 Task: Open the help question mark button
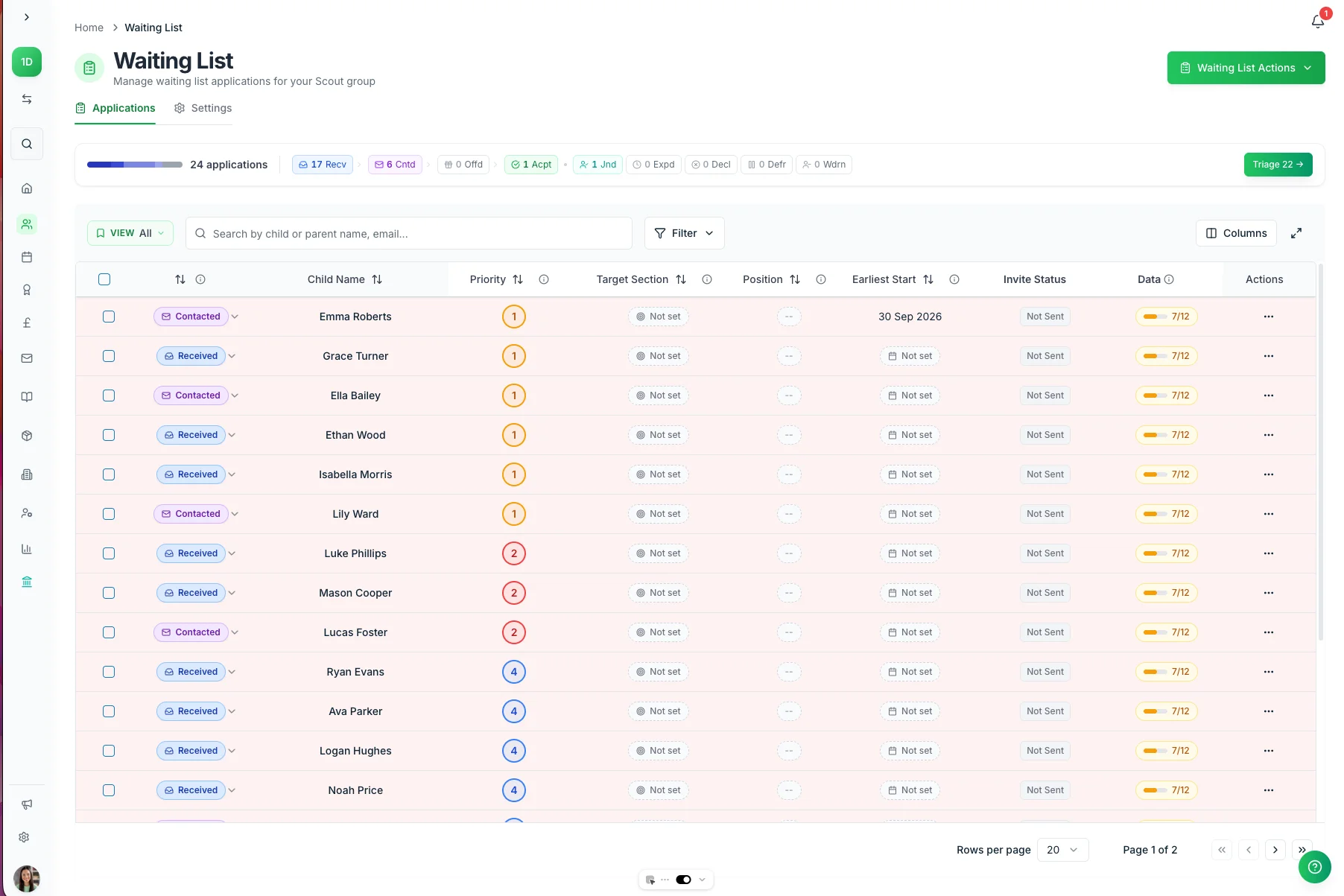[1315, 867]
